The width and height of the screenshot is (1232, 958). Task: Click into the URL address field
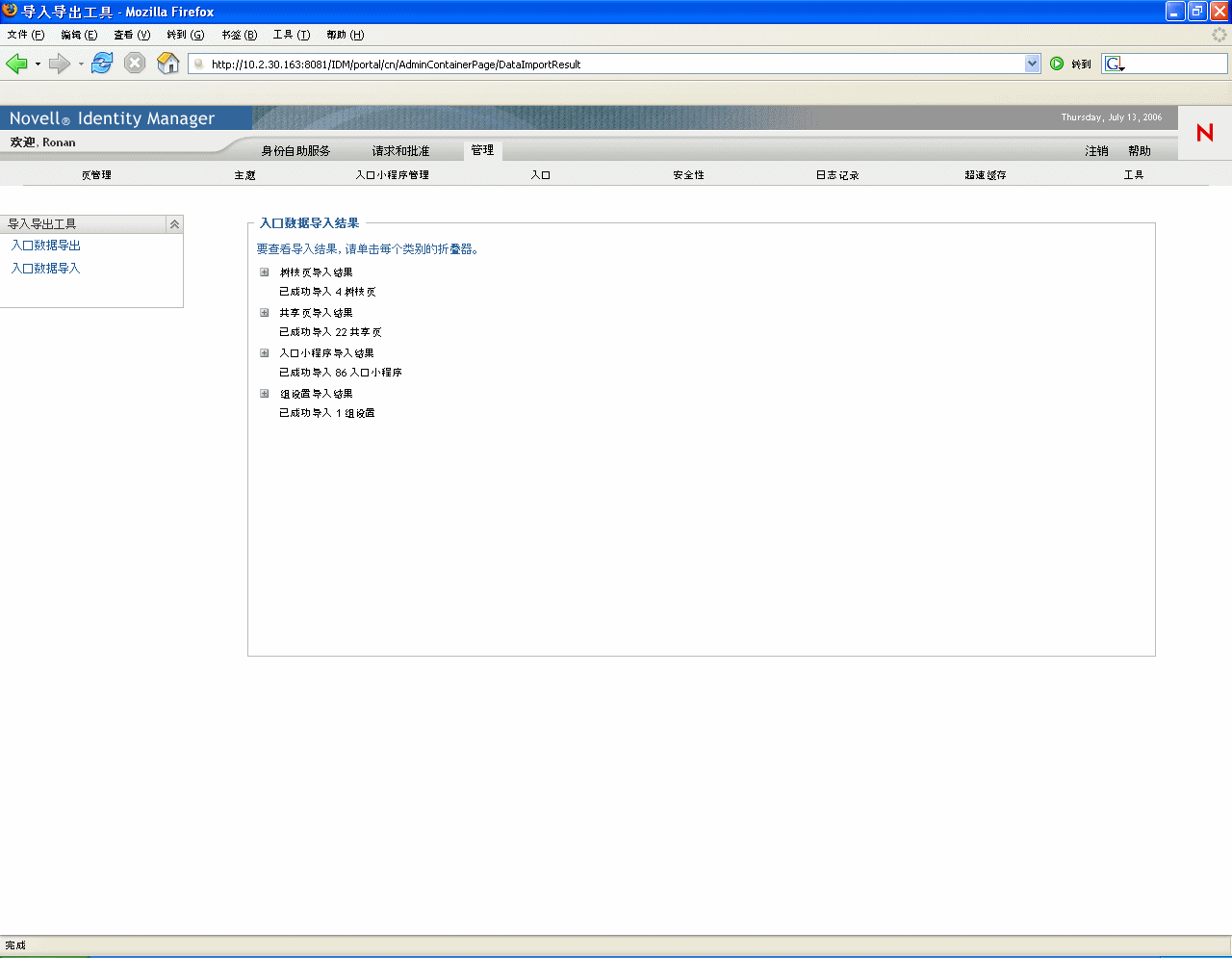click(x=616, y=65)
